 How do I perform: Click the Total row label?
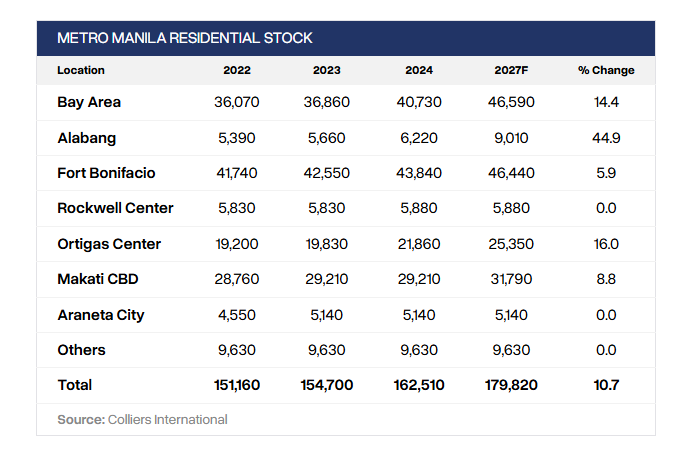[x=75, y=385]
